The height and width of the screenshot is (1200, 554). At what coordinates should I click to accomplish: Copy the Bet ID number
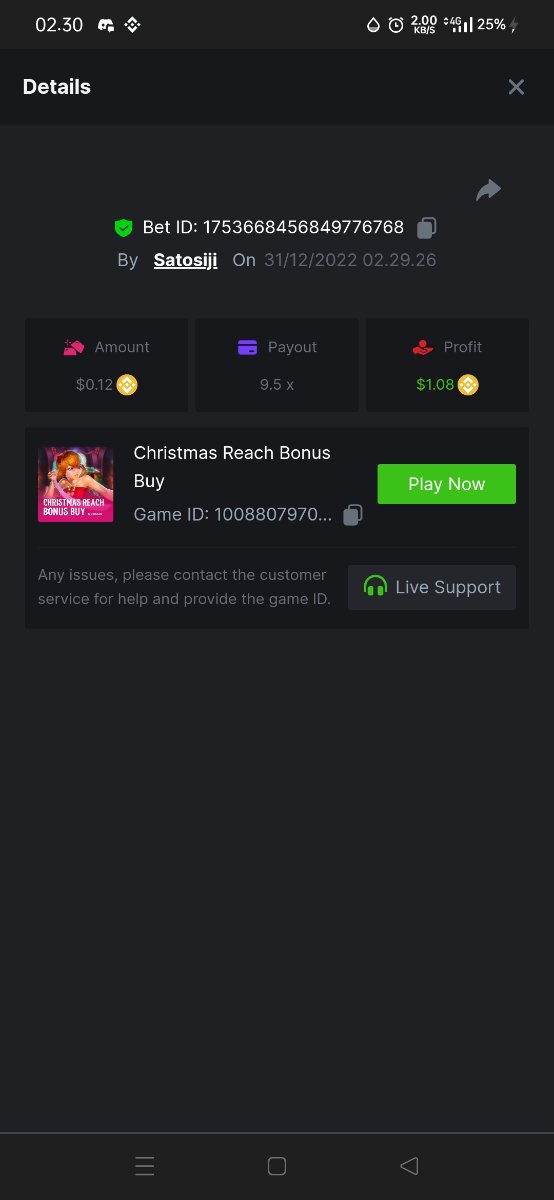426,228
